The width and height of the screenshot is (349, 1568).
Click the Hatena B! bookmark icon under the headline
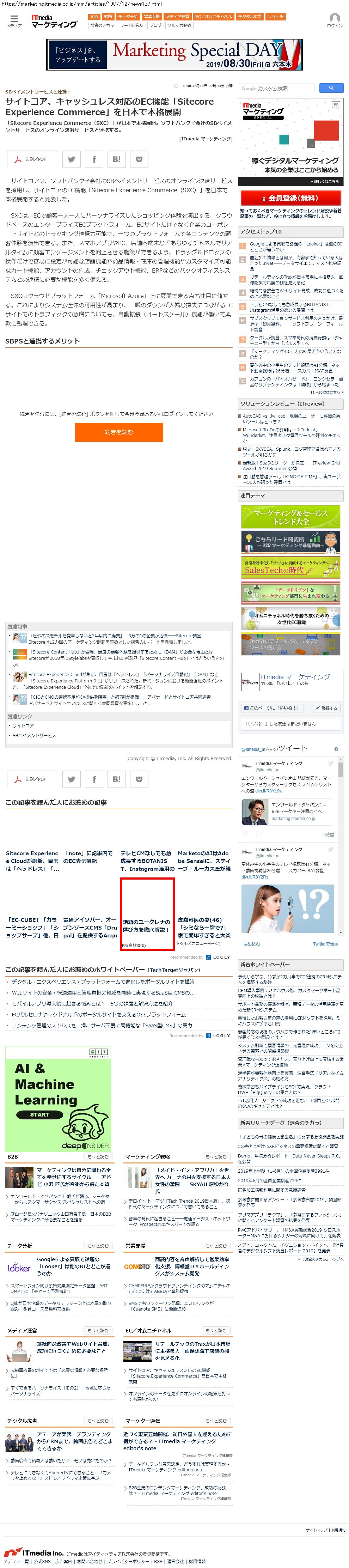pos(117,159)
